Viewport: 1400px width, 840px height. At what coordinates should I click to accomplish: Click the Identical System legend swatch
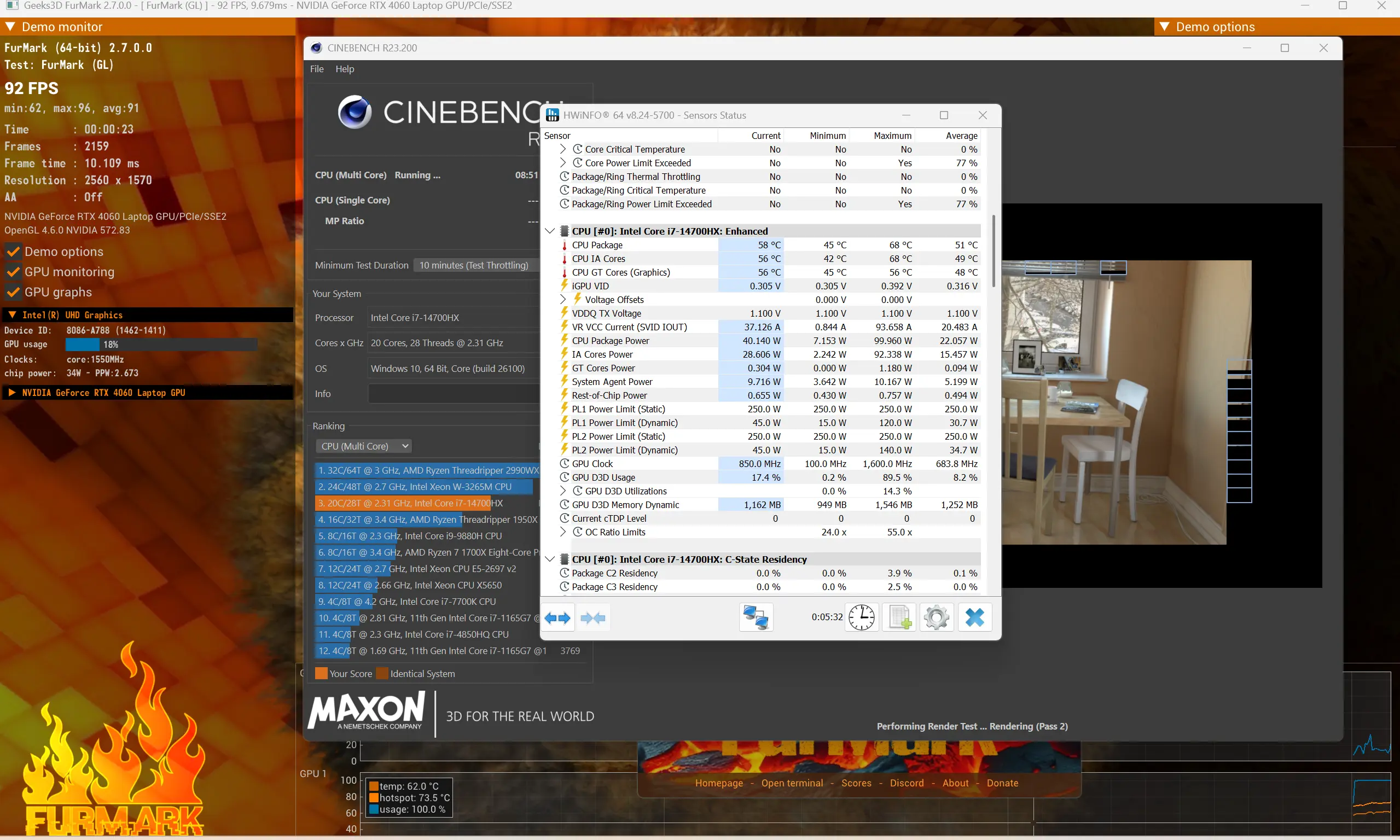382,674
